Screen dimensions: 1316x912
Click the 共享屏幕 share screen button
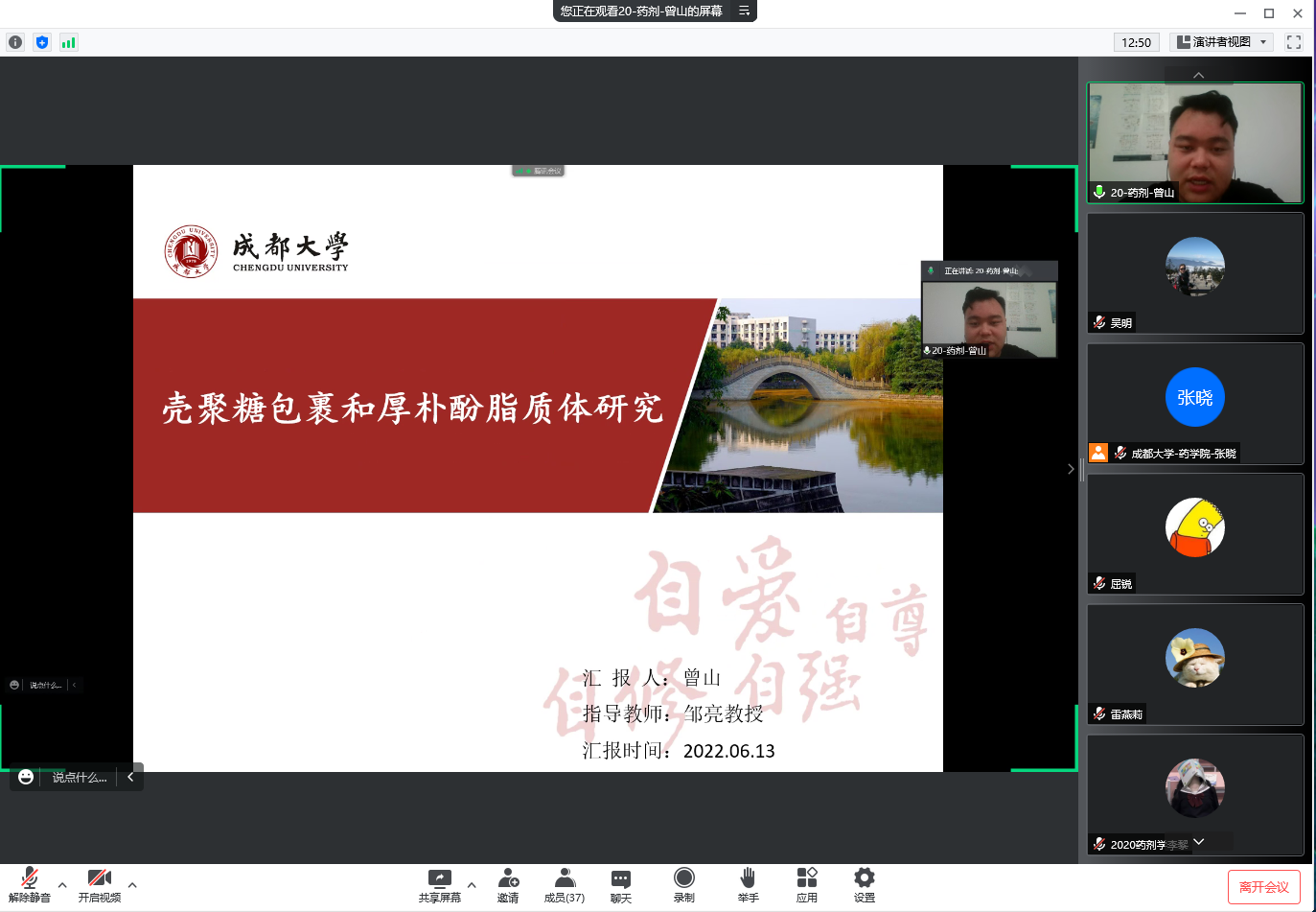click(x=439, y=885)
